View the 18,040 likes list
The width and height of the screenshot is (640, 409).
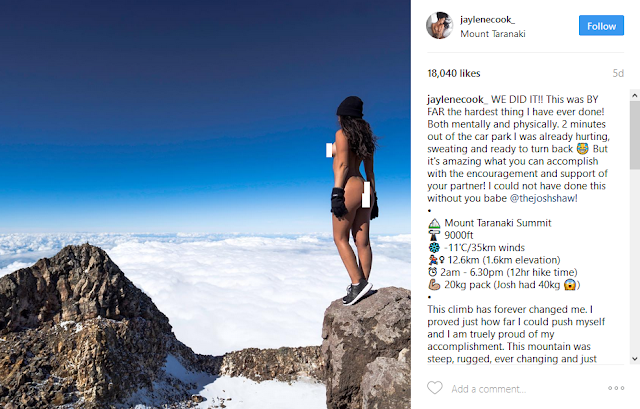(x=454, y=73)
